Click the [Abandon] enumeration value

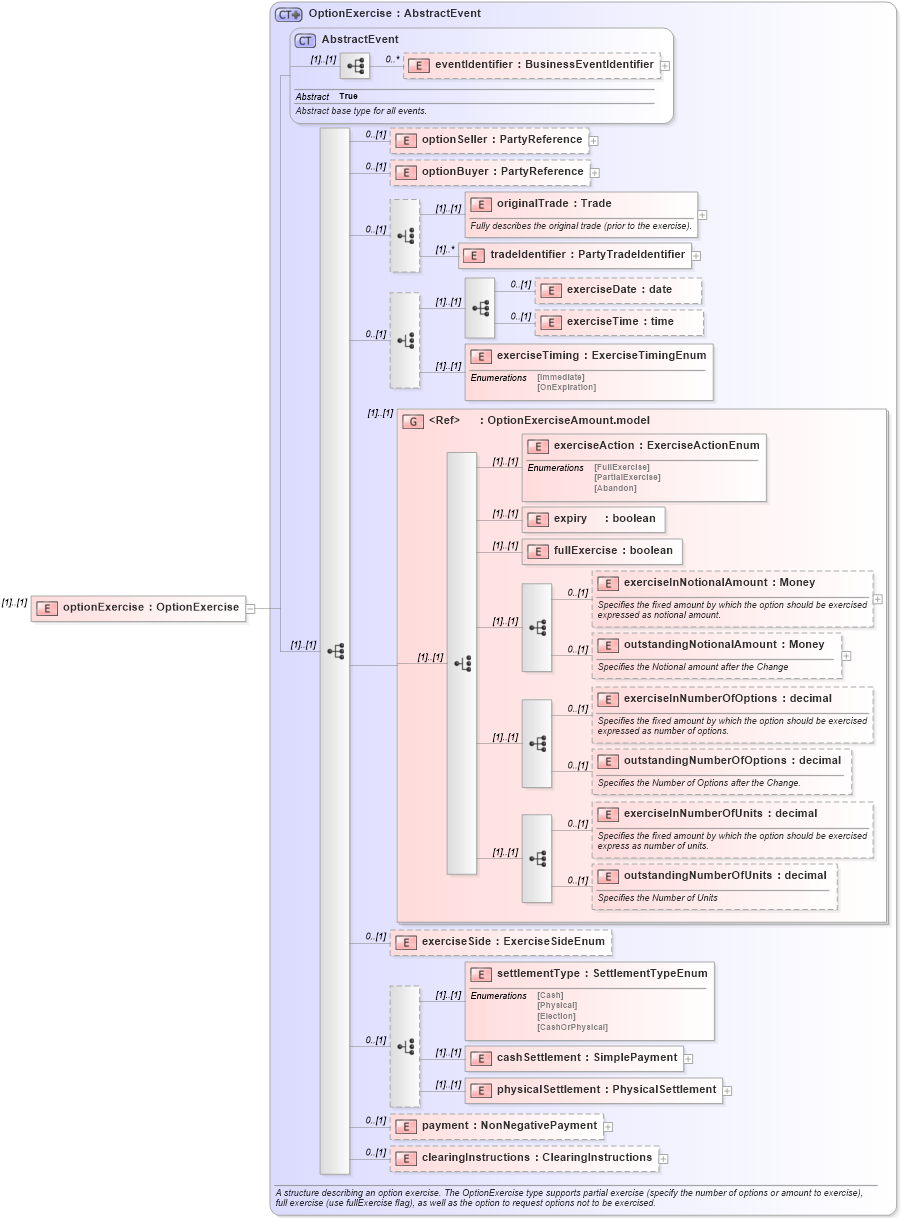point(615,489)
